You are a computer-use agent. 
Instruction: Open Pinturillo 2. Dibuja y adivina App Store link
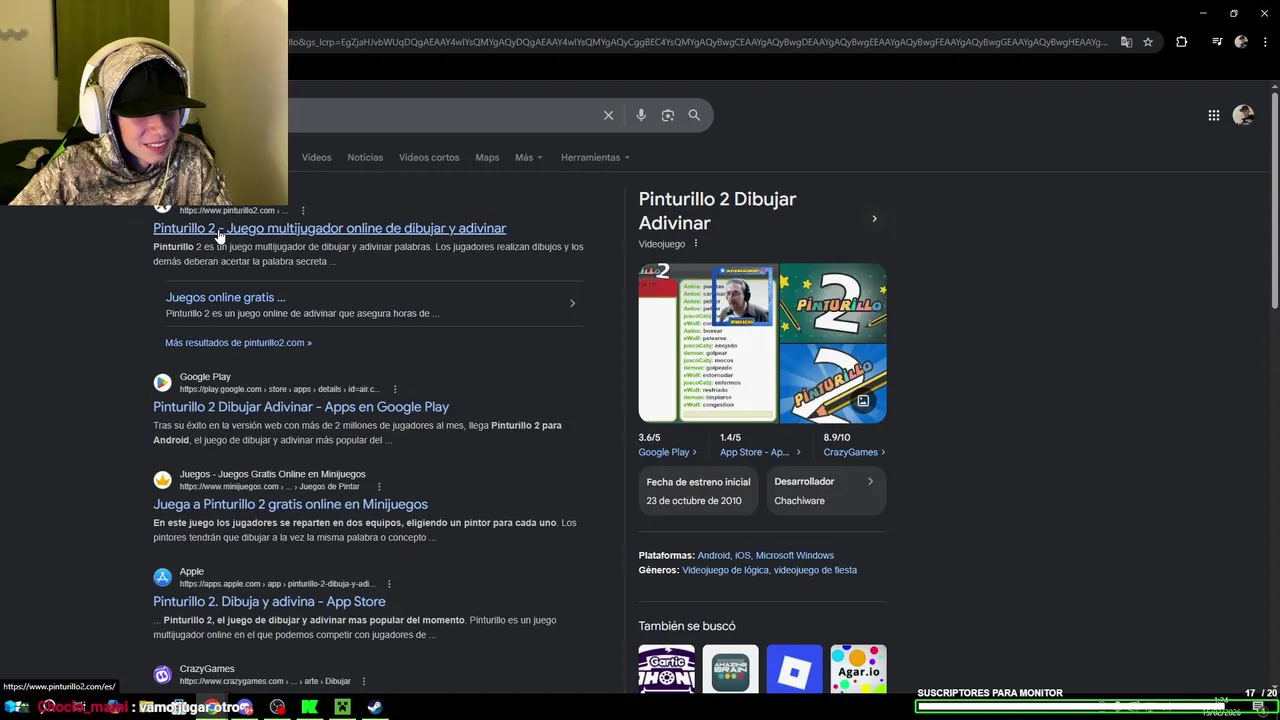point(269,601)
